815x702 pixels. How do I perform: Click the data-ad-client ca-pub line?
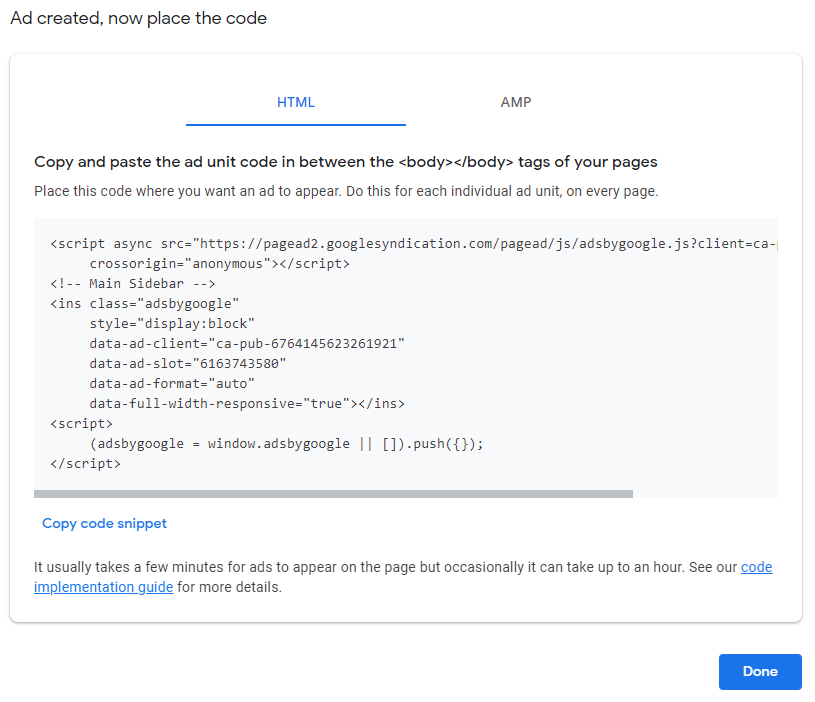247,343
